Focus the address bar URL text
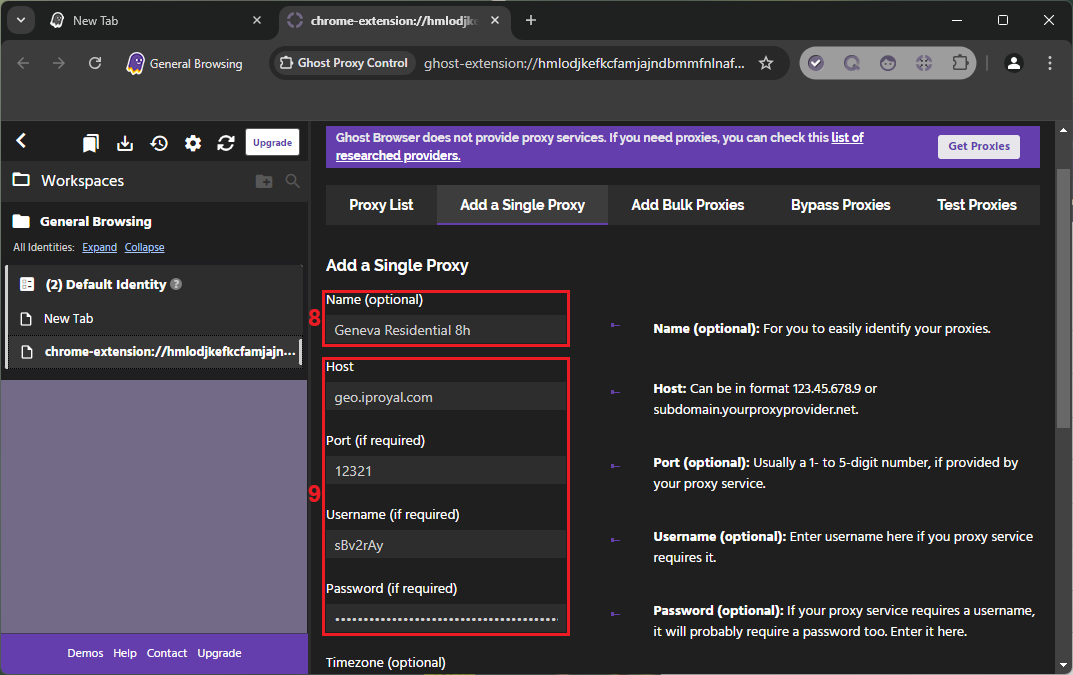This screenshot has width=1073, height=675. 584,63
